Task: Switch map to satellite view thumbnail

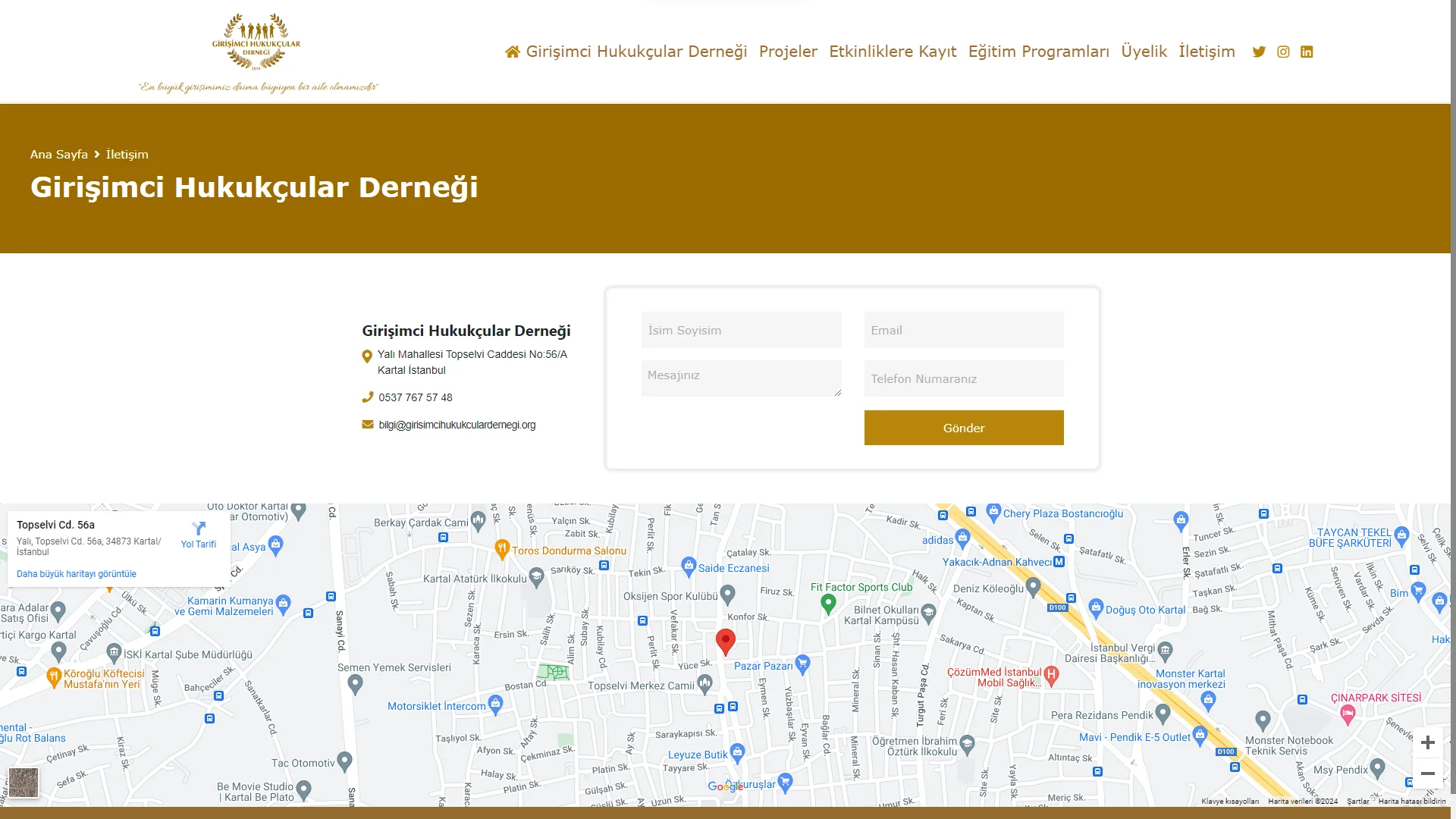Action: 24,782
